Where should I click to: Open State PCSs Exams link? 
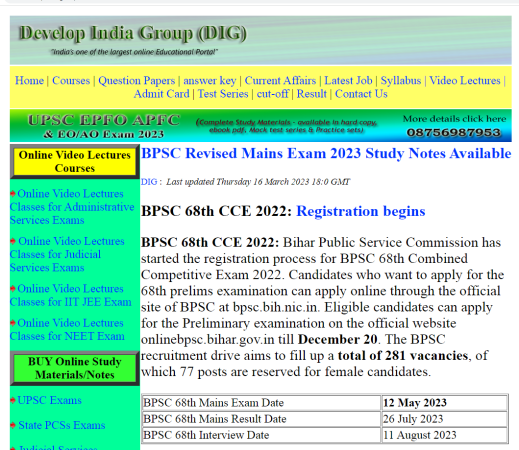click(62, 425)
